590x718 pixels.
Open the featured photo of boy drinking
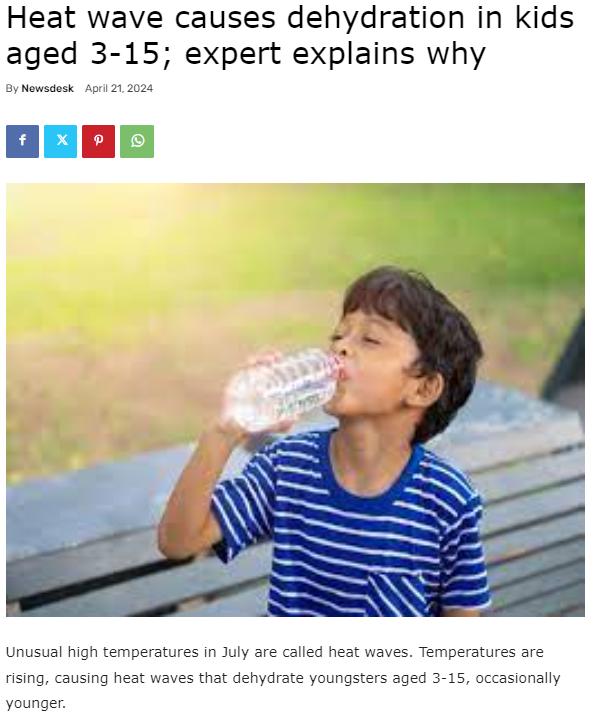[x=295, y=400]
